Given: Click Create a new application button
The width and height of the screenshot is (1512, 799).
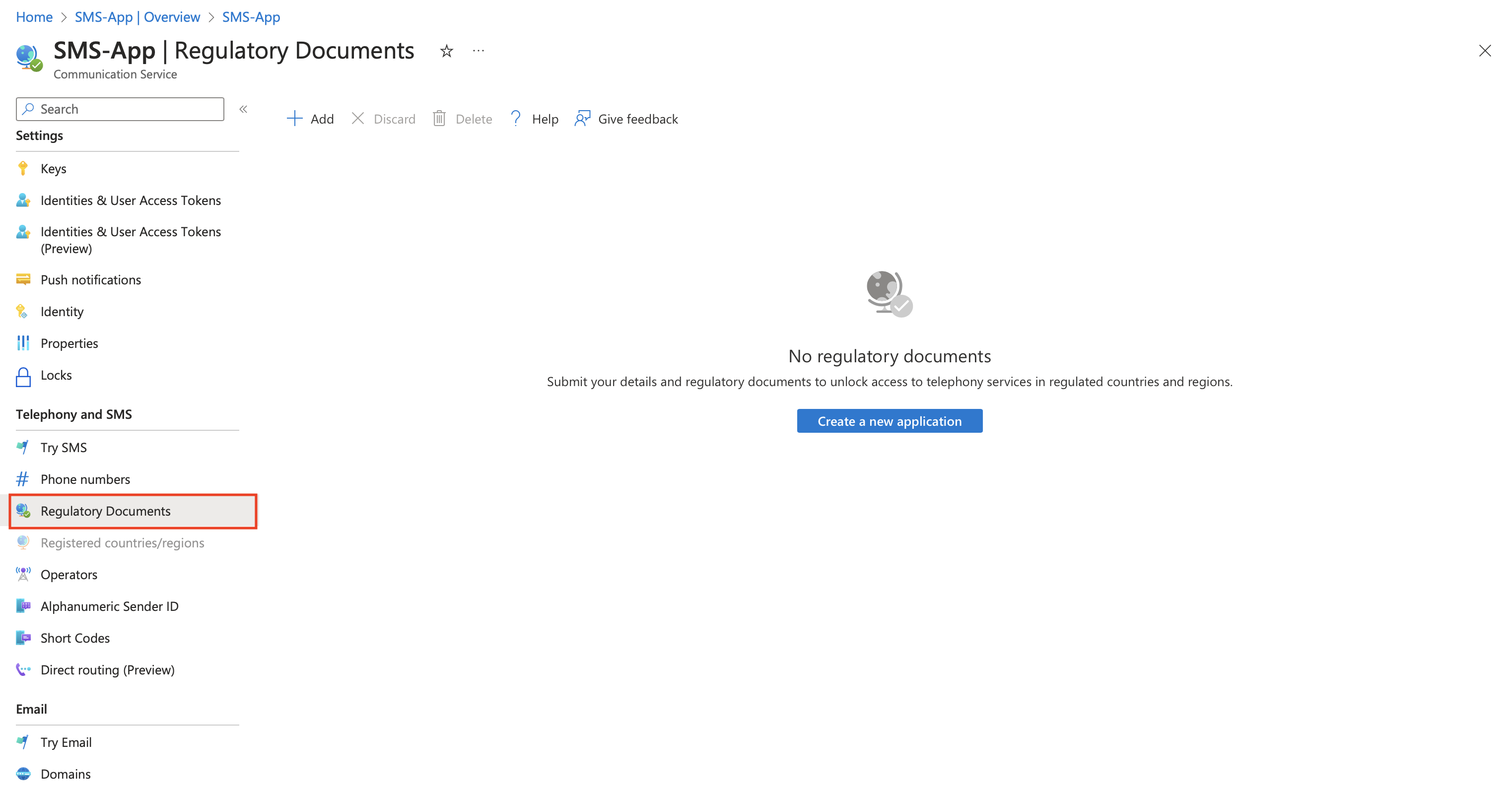Looking at the screenshot, I should click(889, 421).
